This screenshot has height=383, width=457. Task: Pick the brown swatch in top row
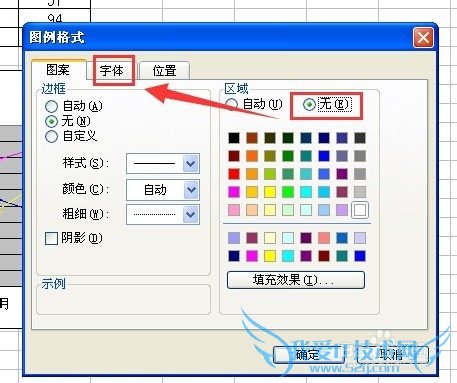pos(252,138)
